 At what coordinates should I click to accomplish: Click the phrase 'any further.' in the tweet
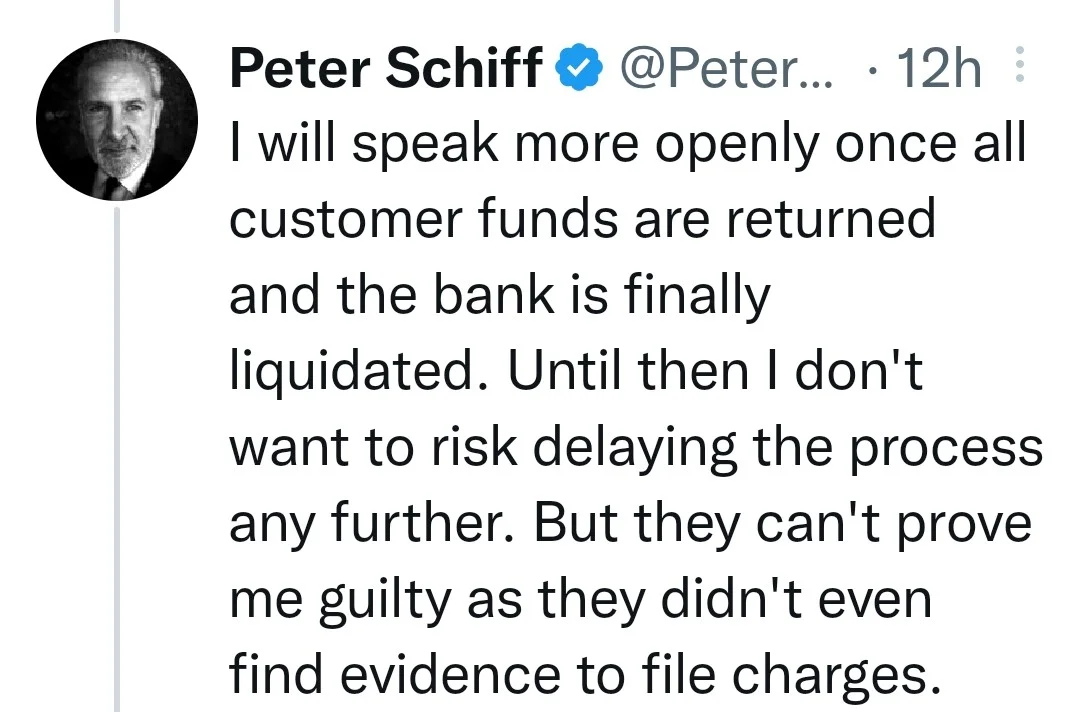click(372, 522)
